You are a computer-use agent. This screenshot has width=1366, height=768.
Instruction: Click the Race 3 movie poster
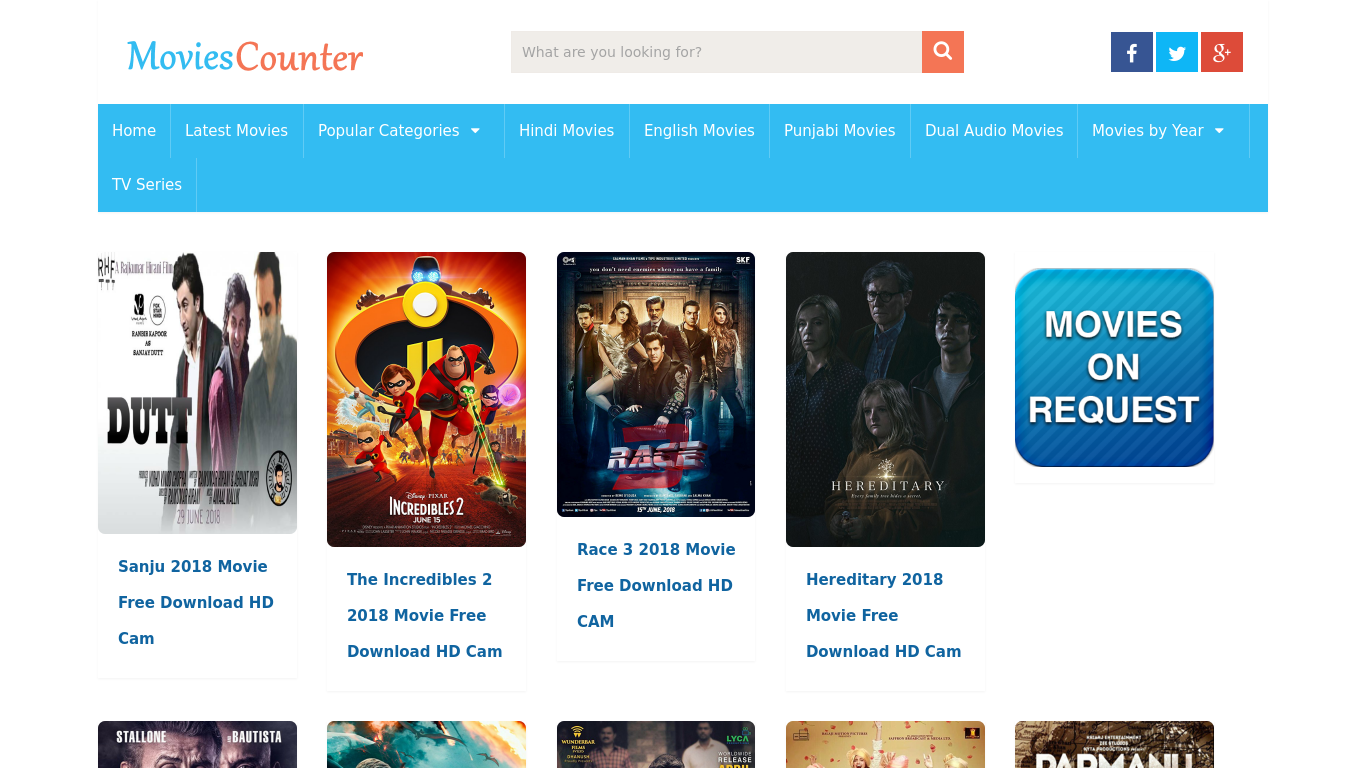click(x=656, y=384)
